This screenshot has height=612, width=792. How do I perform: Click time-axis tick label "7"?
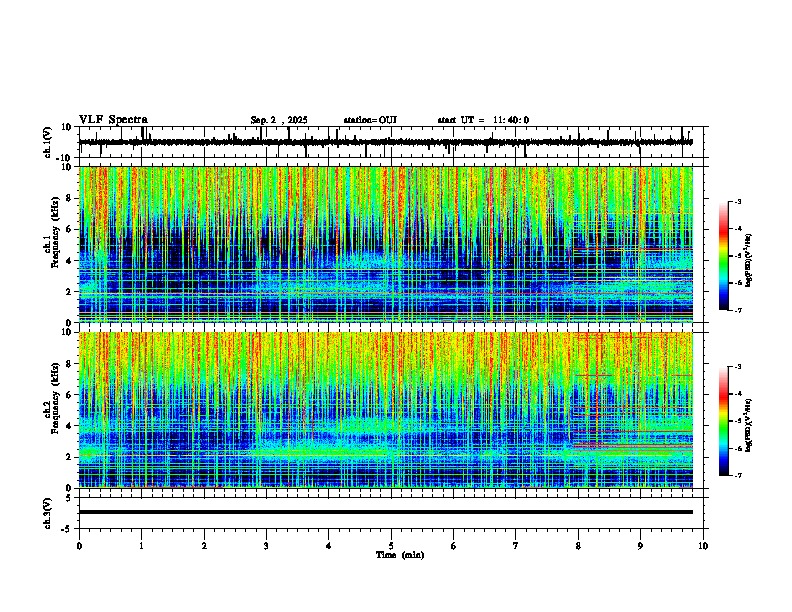click(516, 546)
